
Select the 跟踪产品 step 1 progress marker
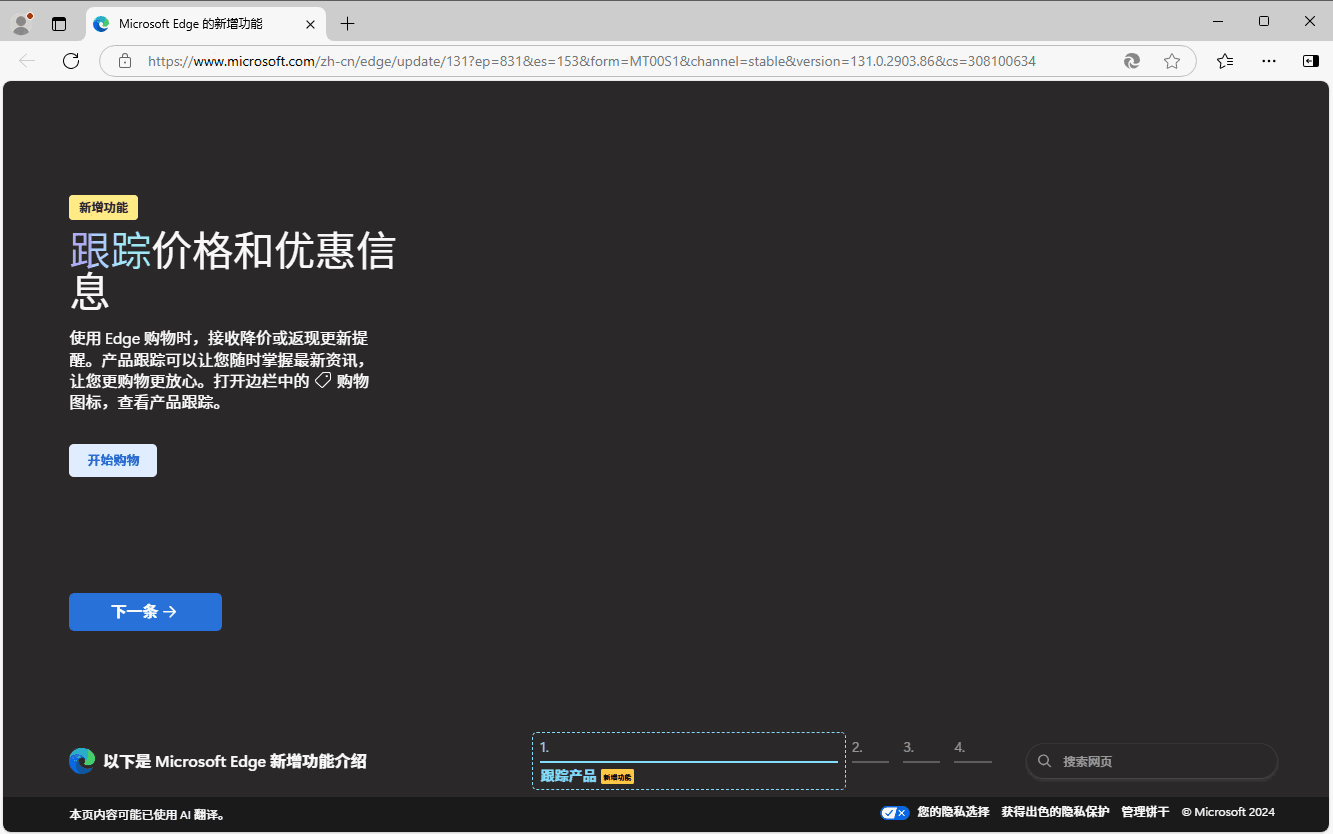click(x=688, y=761)
